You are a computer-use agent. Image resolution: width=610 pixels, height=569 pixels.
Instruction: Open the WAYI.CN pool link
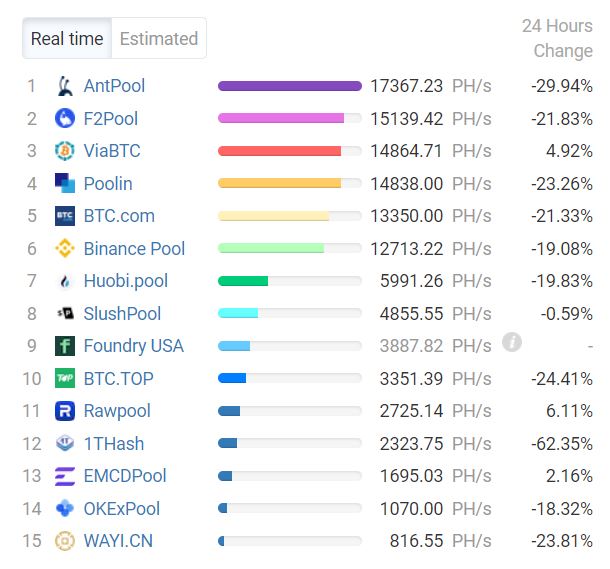(x=118, y=541)
